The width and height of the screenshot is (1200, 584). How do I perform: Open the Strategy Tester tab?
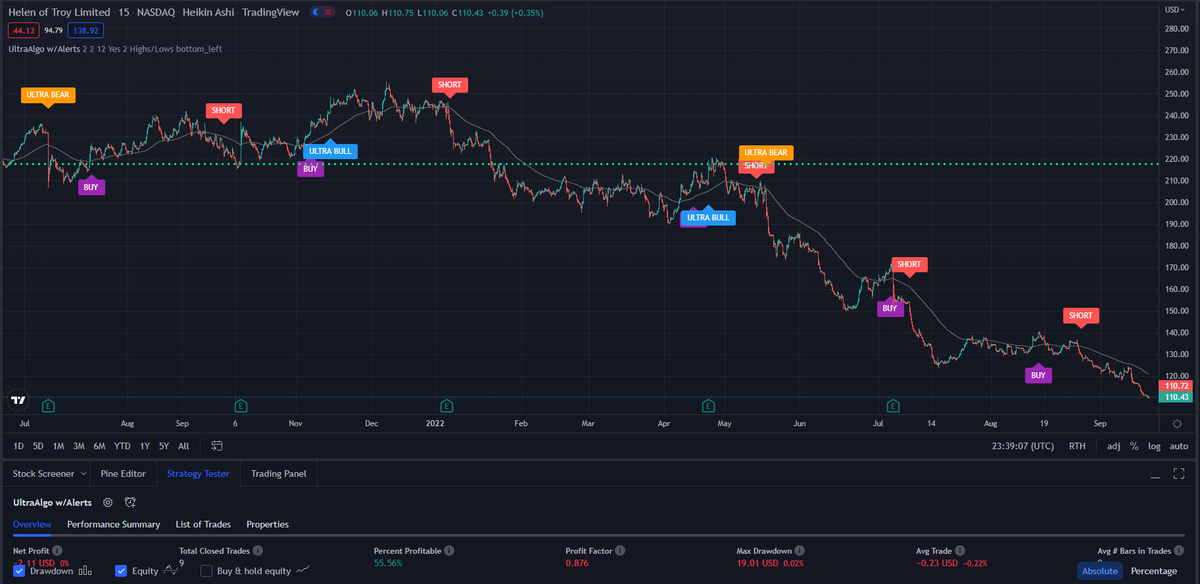[198, 474]
